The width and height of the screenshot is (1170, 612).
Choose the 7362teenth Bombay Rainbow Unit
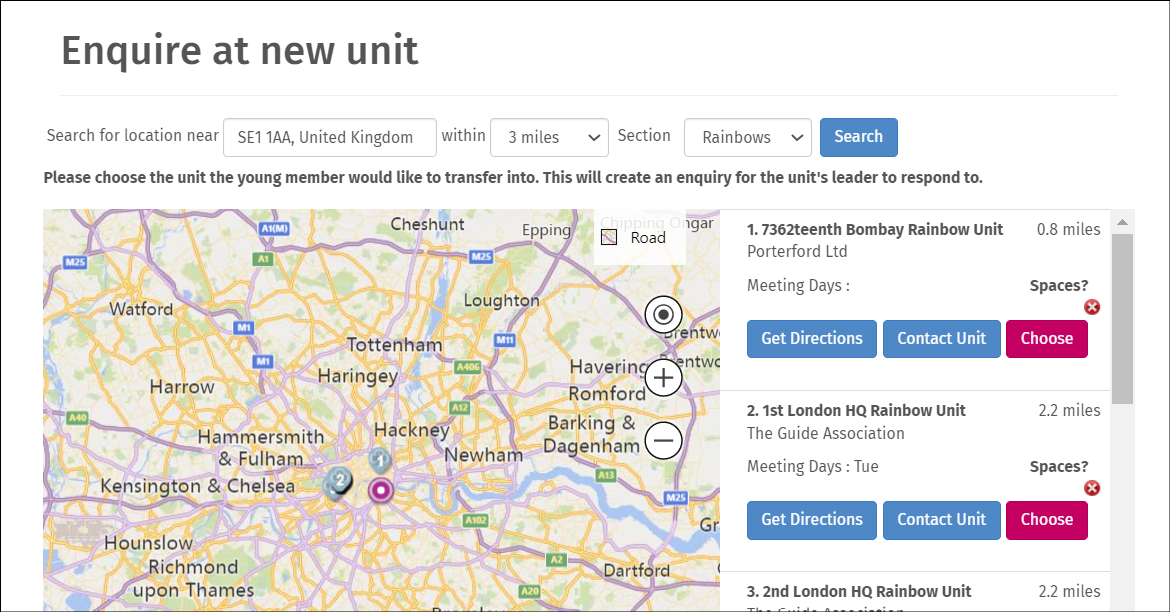click(x=1047, y=339)
